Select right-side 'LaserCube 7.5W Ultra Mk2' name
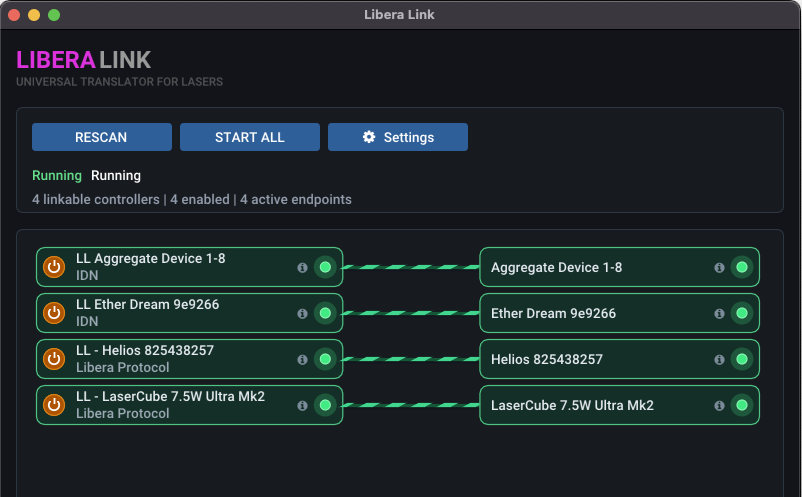Image resolution: width=802 pixels, height=497 pixels. 572,405
